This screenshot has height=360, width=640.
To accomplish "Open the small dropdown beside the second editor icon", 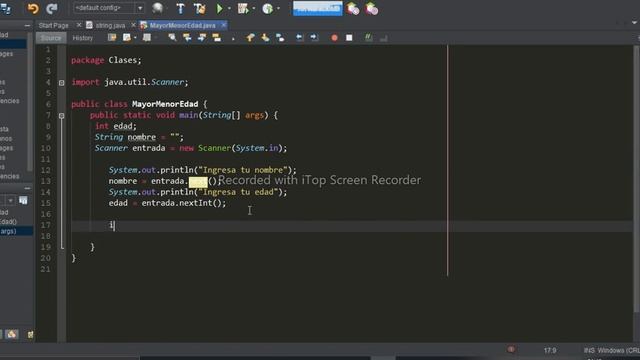I will [x=135, y=38].
